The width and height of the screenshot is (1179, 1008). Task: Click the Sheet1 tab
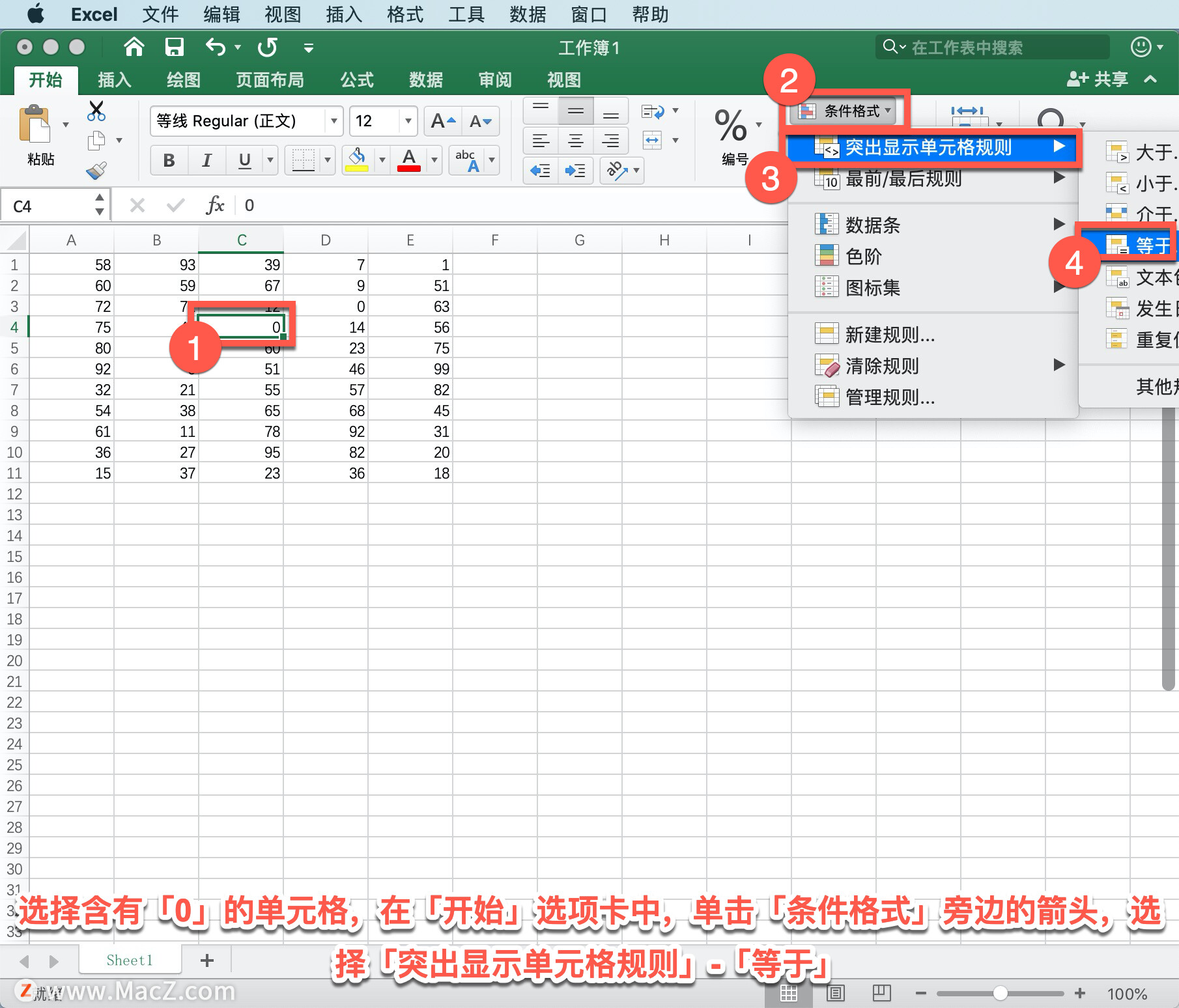coord(130,960)
